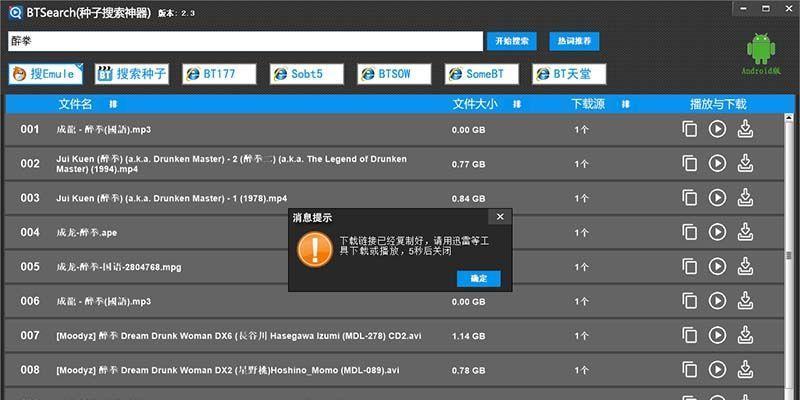The image size is (800, 400).
Task: Click the BTSearch app logo icon
Action: click(16, 12)
